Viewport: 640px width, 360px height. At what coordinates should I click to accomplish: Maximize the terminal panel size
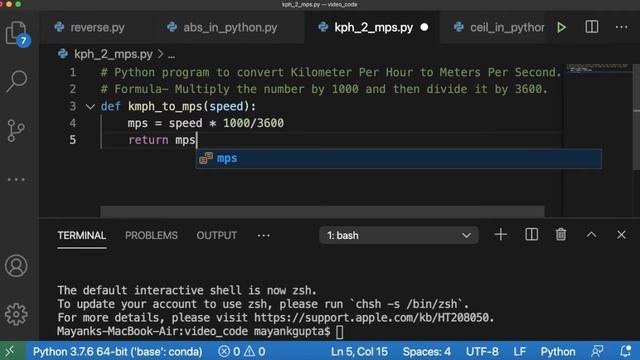pyautogui.click(x=591, y=235)
